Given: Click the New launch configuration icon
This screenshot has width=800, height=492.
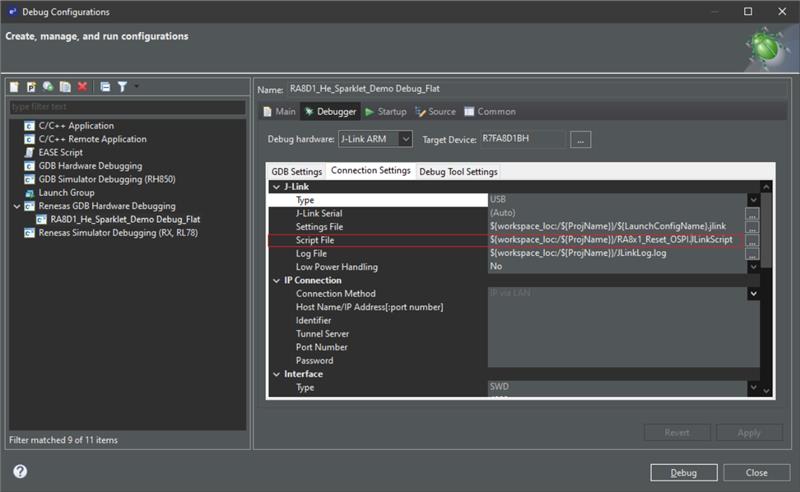Looking at the screenshot, I should pos(14,88).
